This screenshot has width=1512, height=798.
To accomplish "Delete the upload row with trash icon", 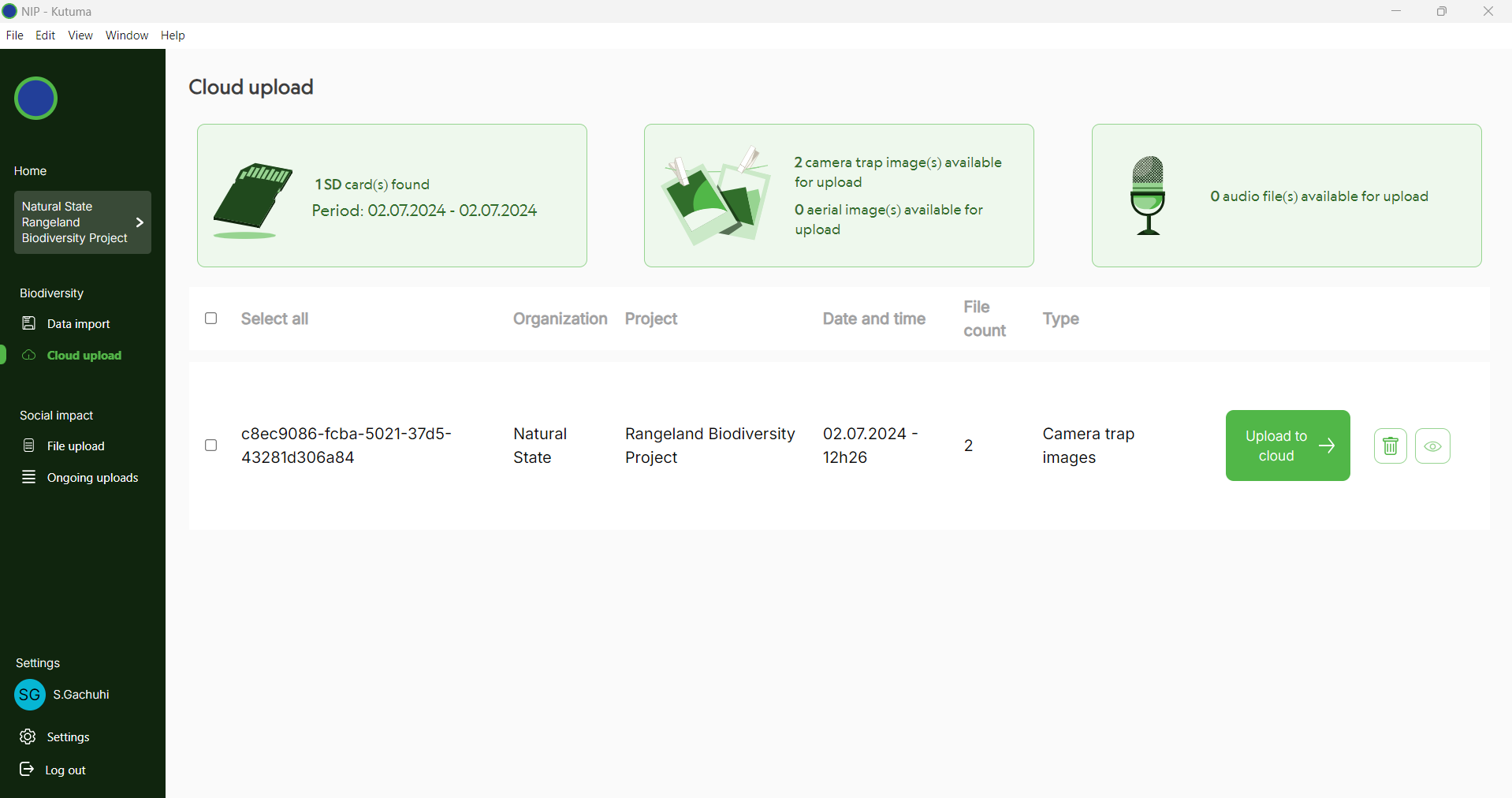I will point(1391,446).
